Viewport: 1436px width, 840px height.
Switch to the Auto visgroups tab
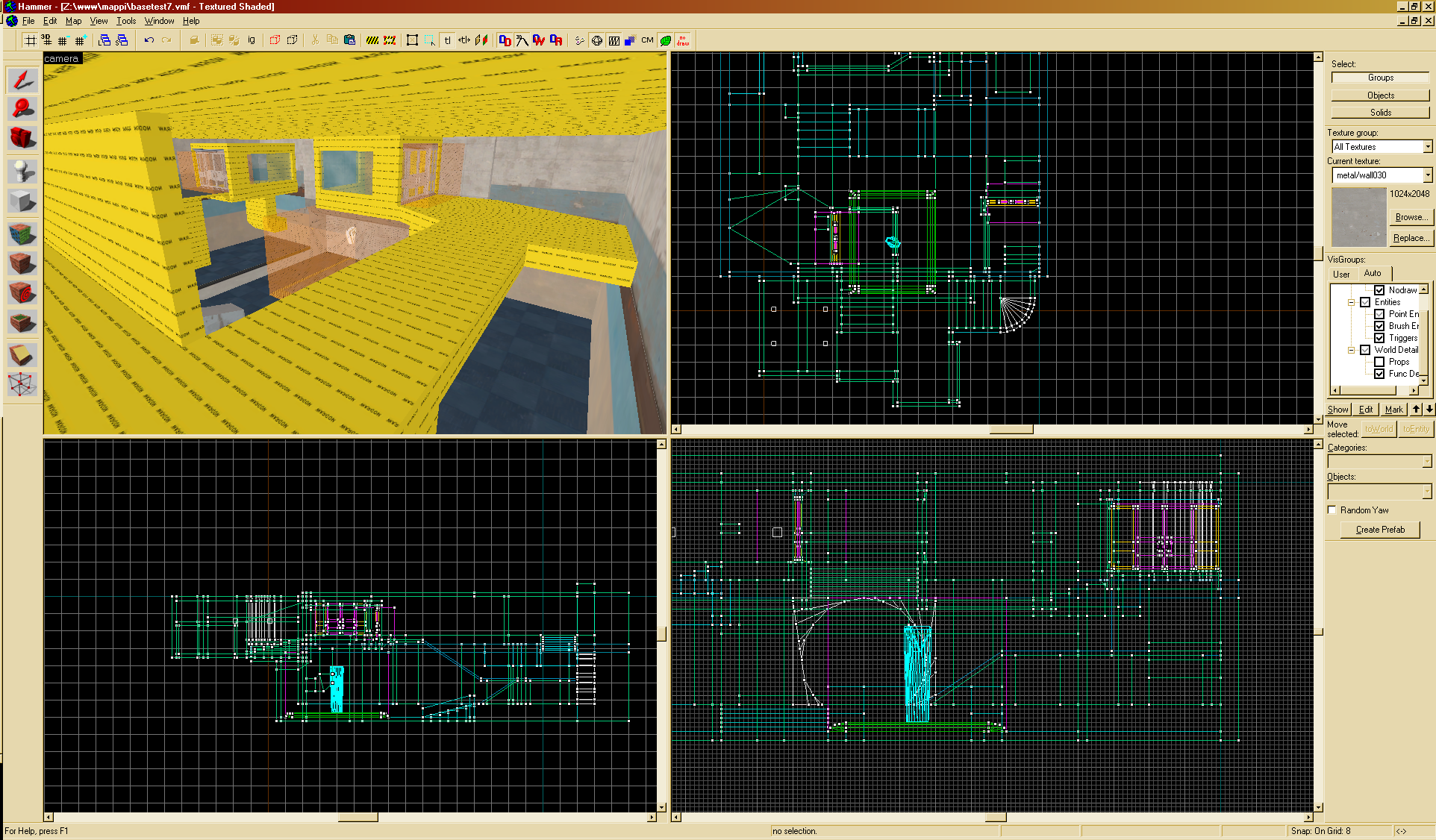1373,273
